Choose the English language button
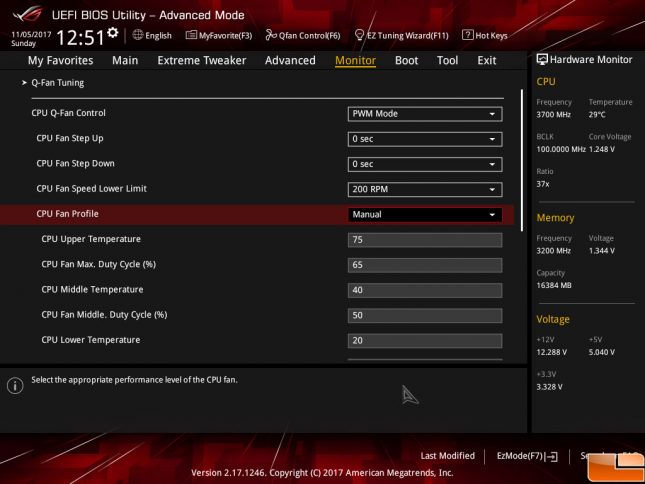Image resolution: width=645 pixels, height=484 pixels. [152, 35]
